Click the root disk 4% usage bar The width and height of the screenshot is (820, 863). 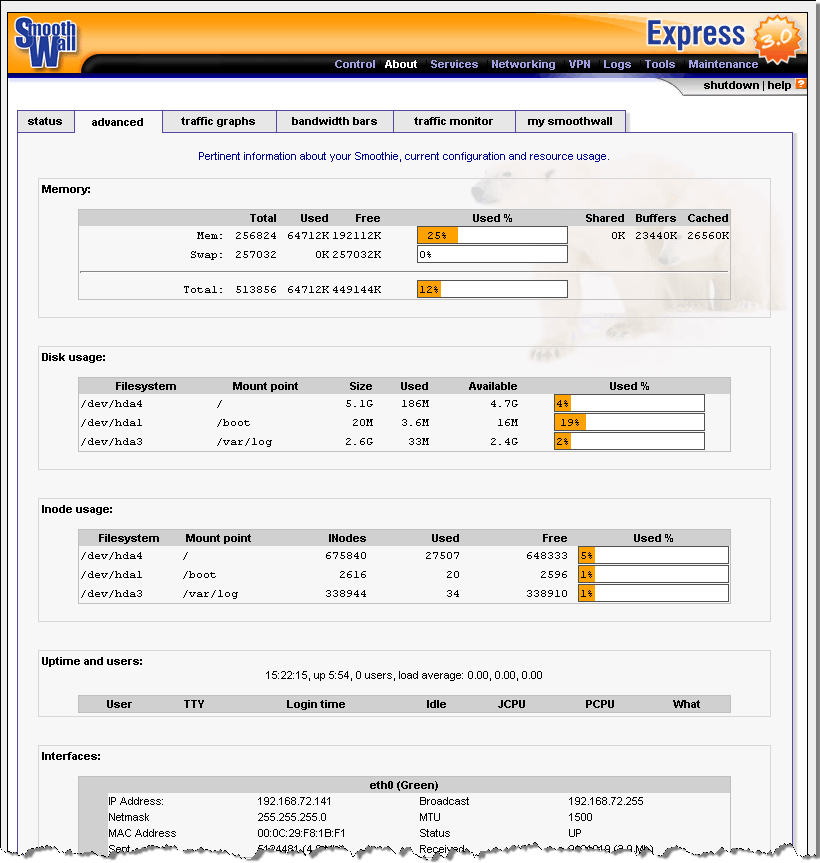[629, 403]
